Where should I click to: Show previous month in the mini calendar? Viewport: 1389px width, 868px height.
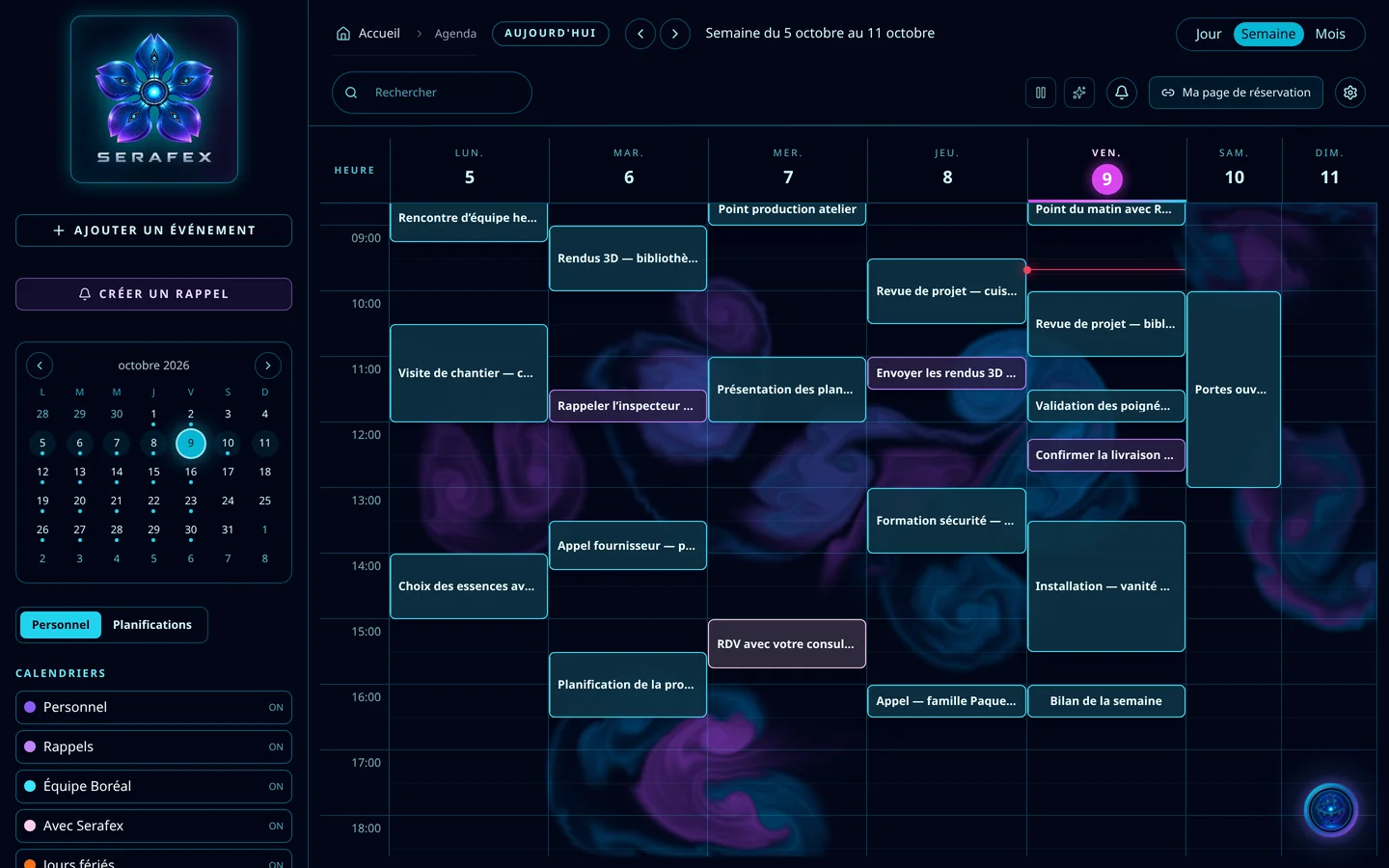pyautogui.click(x=40, y=366)
